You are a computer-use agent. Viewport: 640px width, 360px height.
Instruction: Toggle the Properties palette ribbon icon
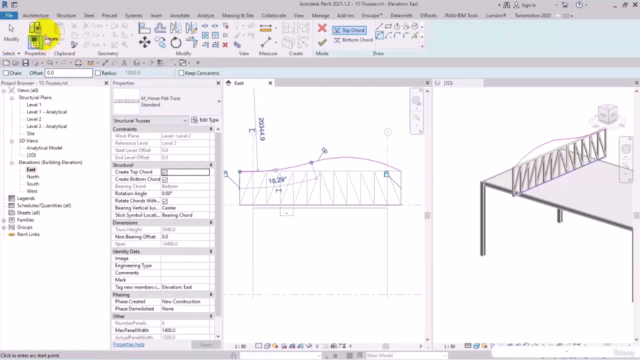[x=35, y=42]
